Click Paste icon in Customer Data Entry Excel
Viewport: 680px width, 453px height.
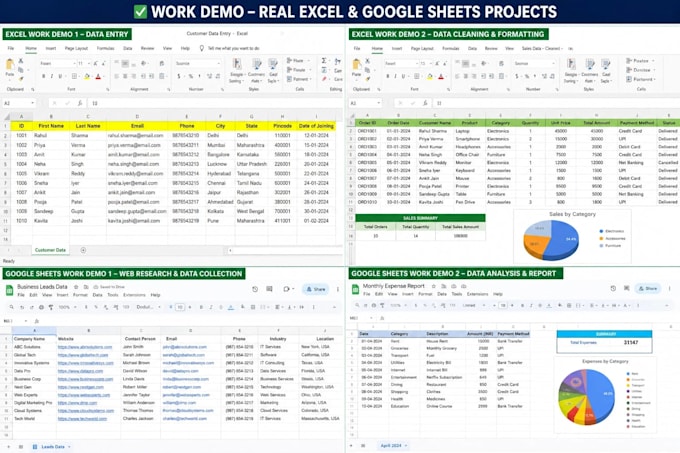point(10,66)
